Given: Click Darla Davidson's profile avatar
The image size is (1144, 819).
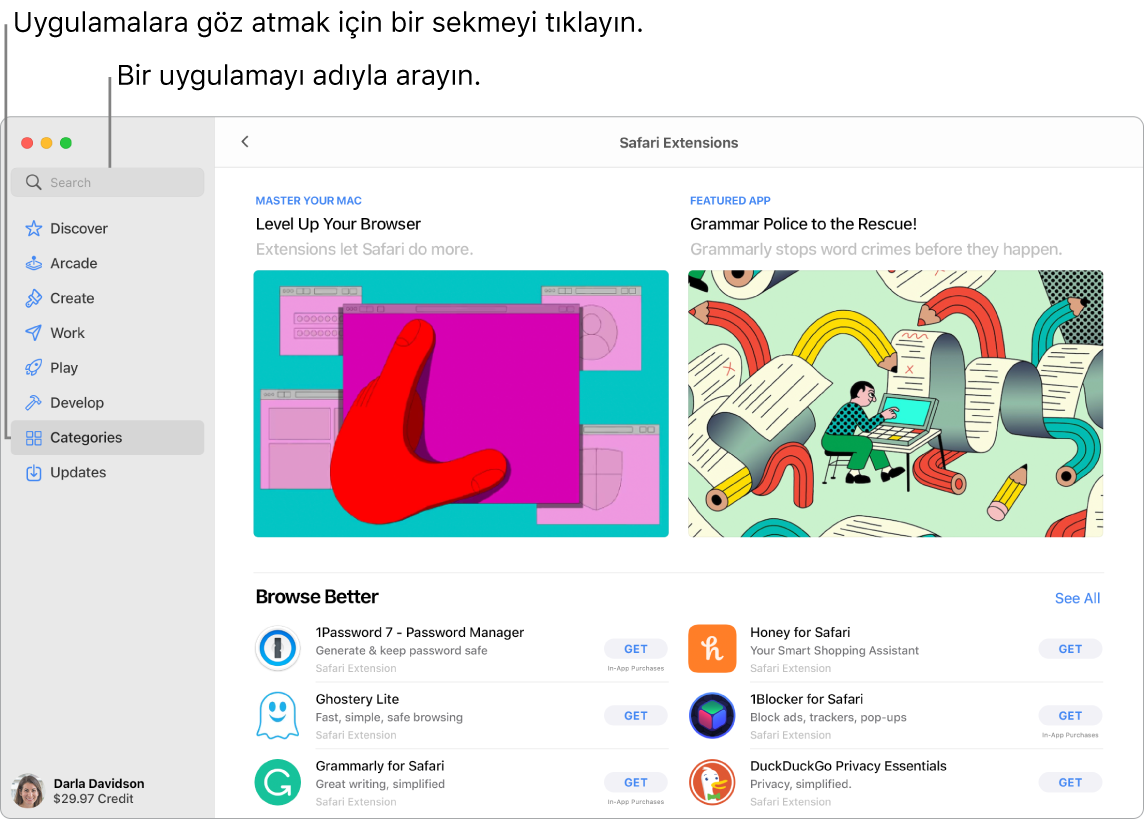Looking at the screenshot, I should point(28,791).
